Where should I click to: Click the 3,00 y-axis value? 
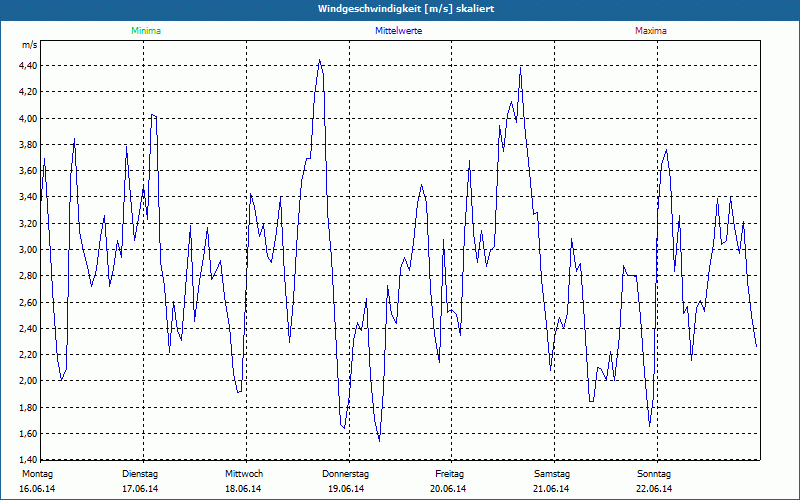[x=29, y=249]
